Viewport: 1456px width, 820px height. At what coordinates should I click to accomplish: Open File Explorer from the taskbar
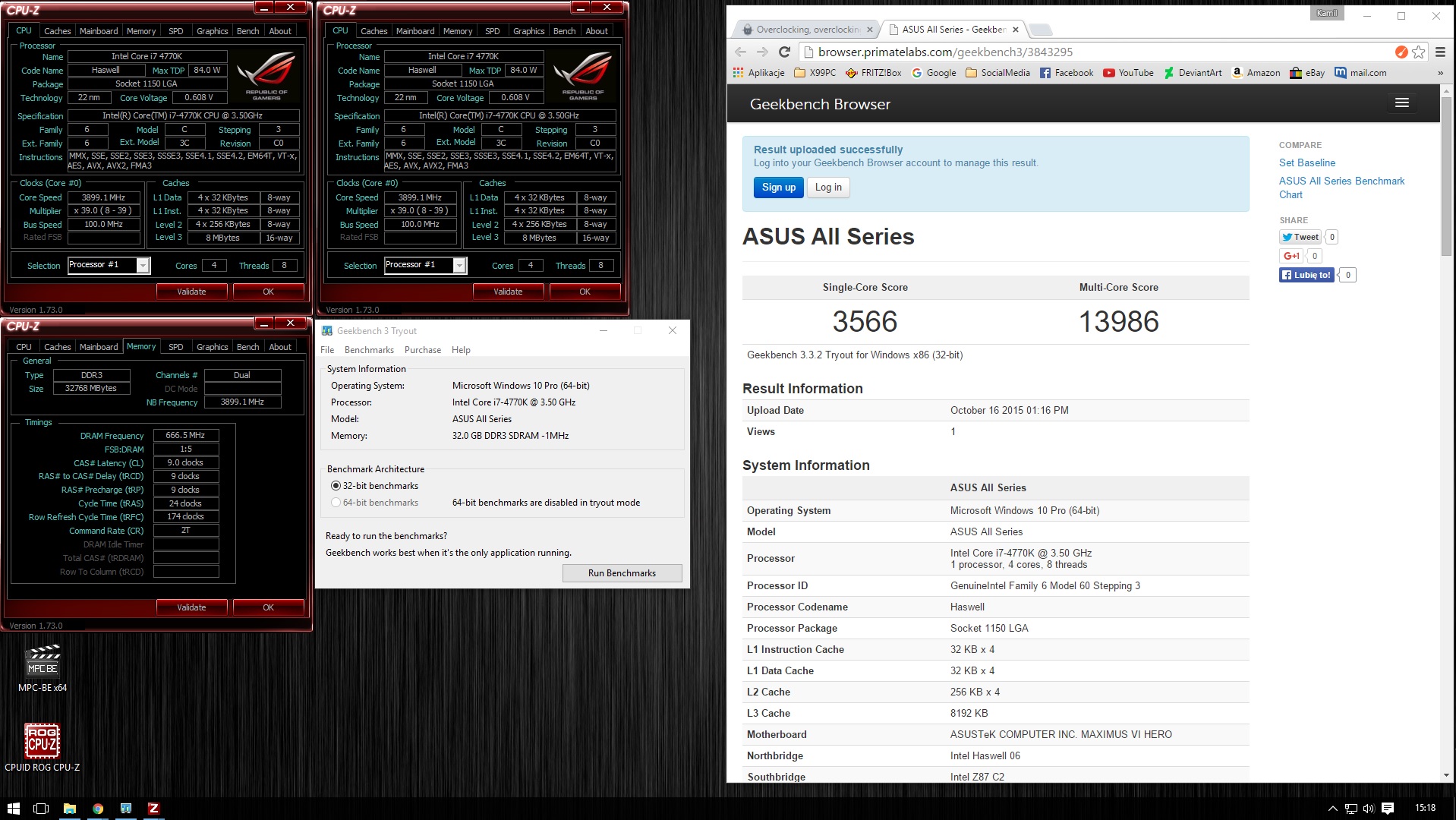(x=69, y=809)
